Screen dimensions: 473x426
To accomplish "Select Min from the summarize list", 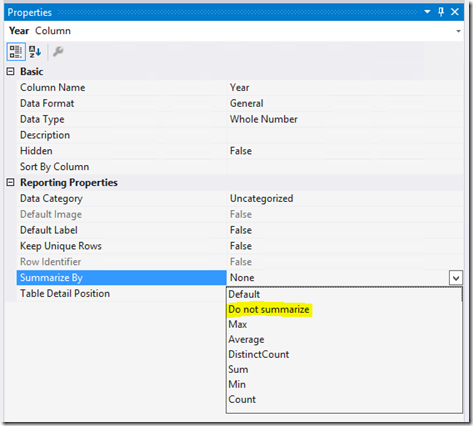I will (x=237, y=384).
